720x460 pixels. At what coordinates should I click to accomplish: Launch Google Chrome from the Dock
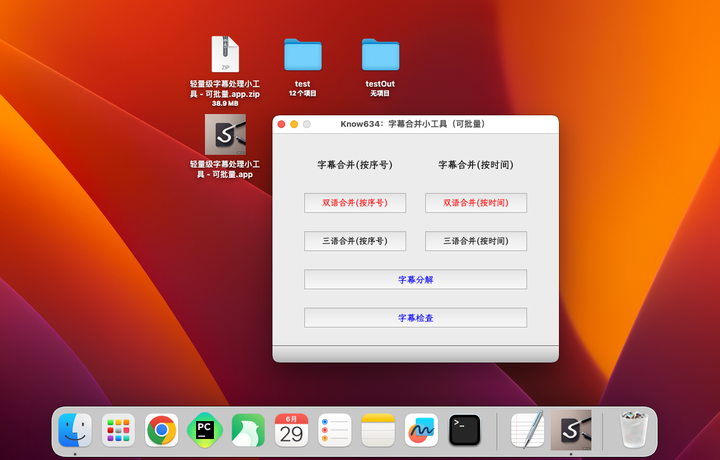(162, 430)
